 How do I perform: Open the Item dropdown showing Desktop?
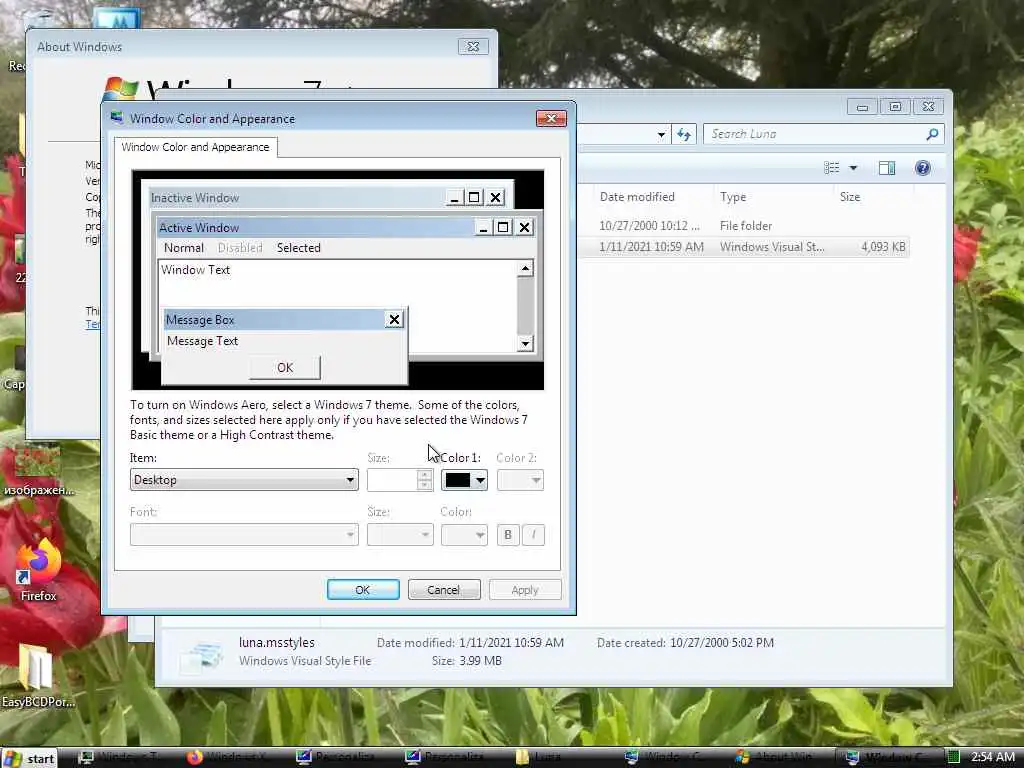coord(244,480)
